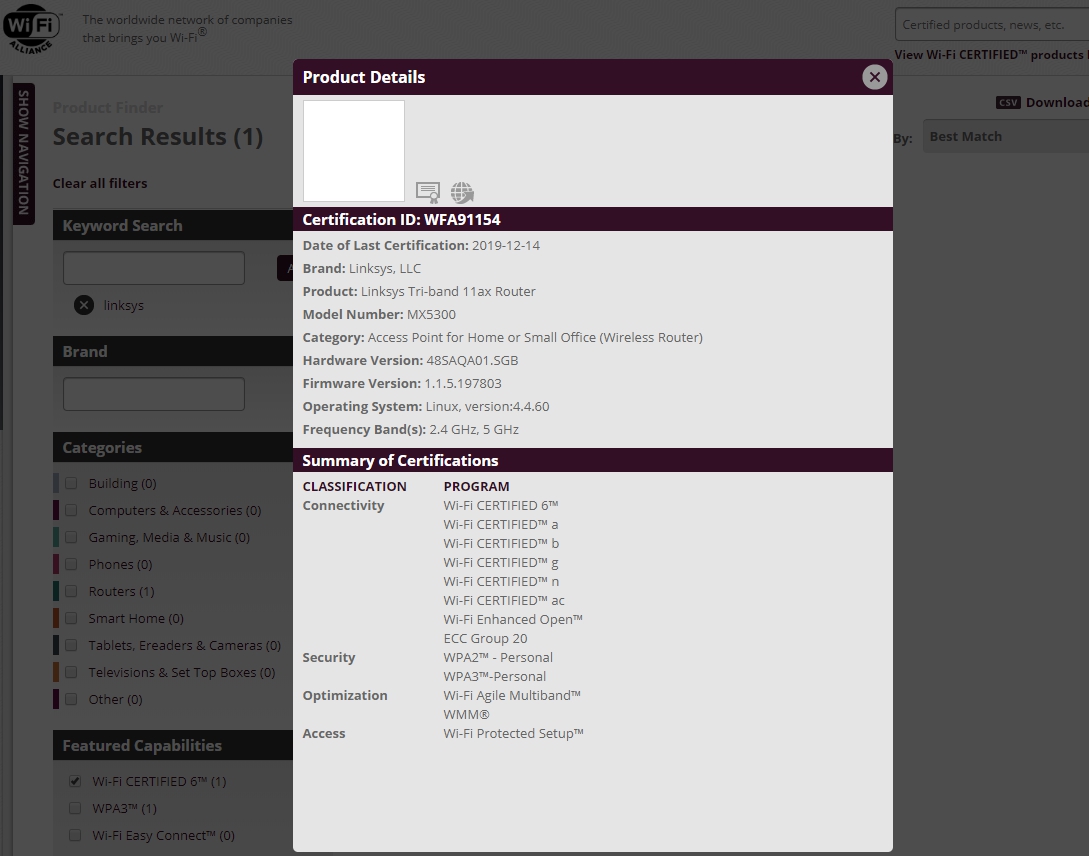Click WPA2 - Personal security entry
This screenshot has width=1089, height=856.
498,657
